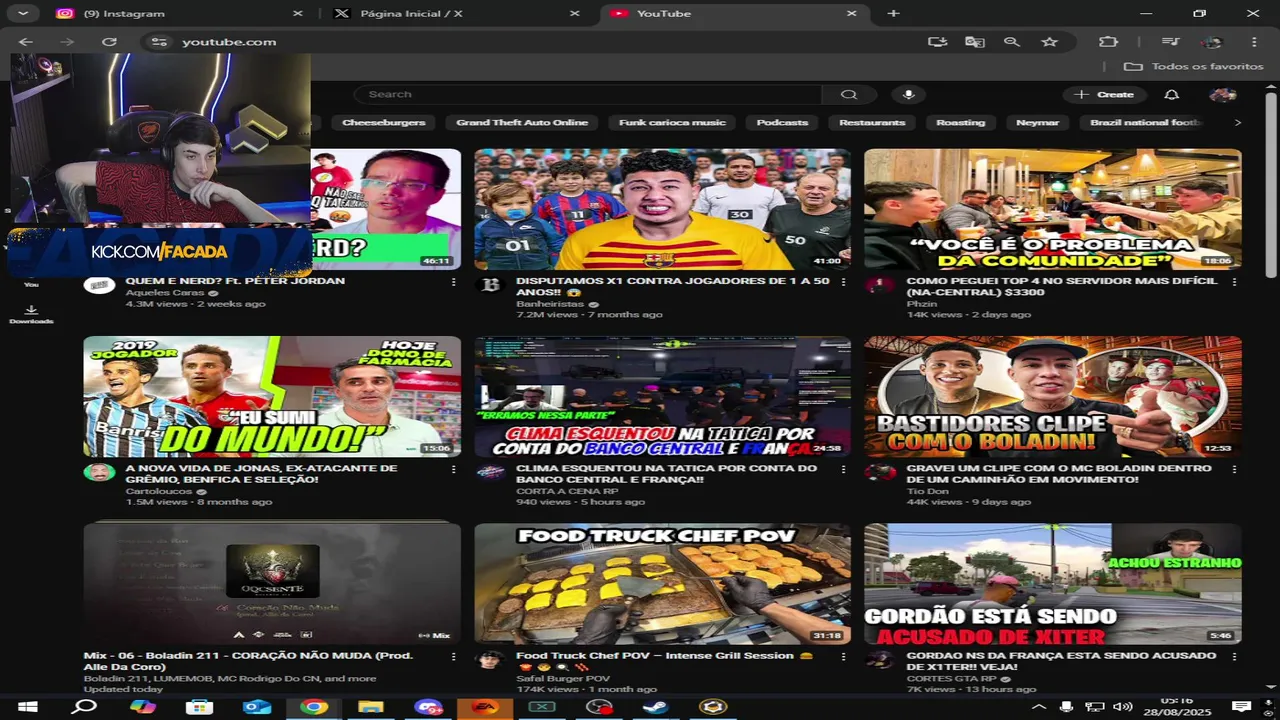The width and height of the screenshot is (1280, 720).
Task: Click the translate page icon
Action: [x=974, y=42]
